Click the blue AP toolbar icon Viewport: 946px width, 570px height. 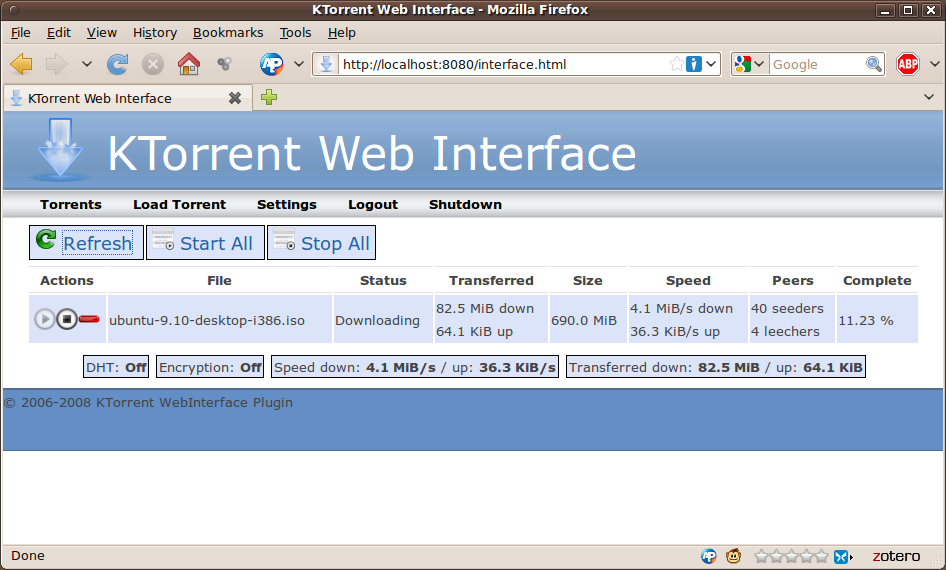click(271, 64)
